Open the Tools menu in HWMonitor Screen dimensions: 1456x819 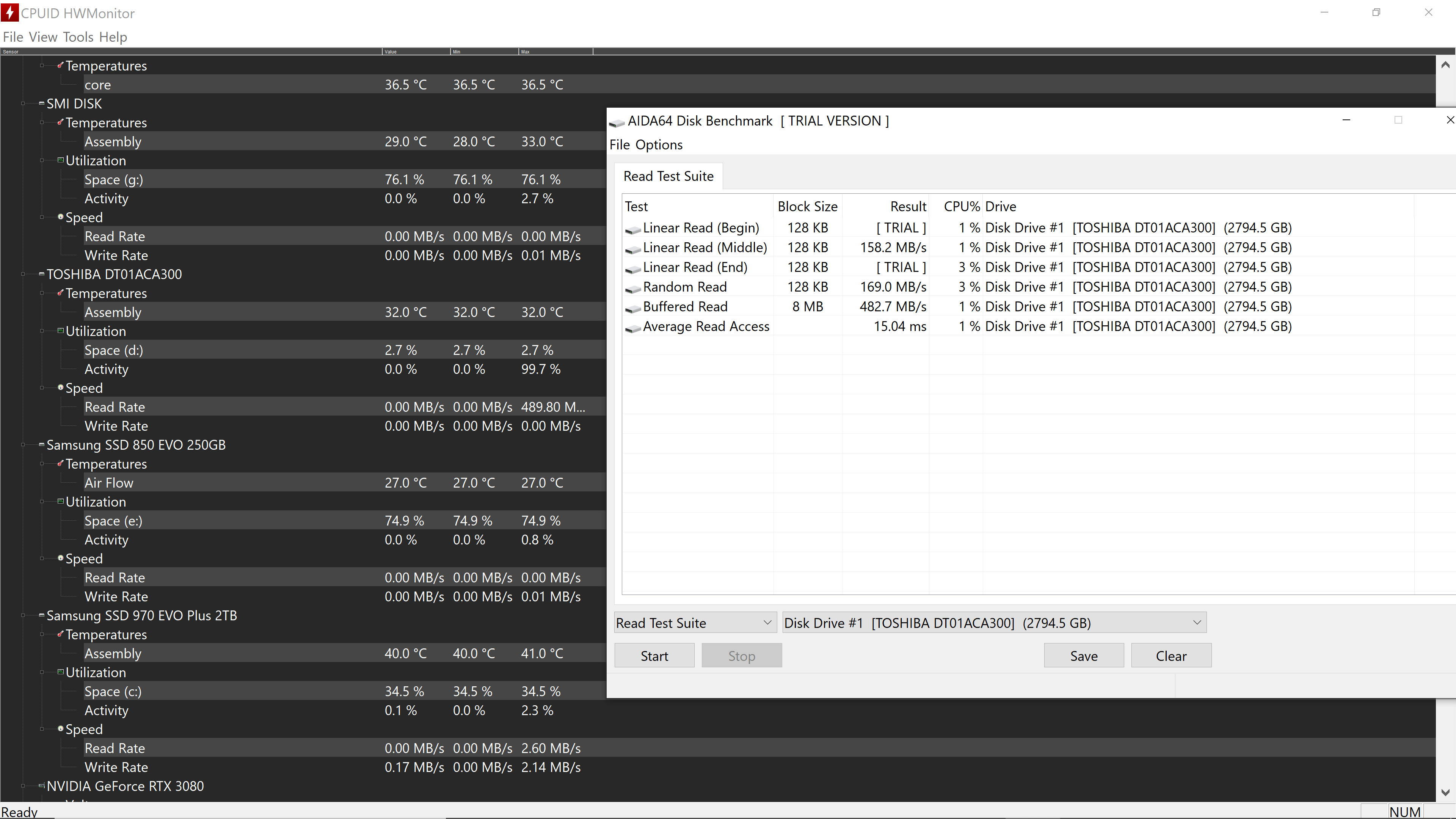78,37
